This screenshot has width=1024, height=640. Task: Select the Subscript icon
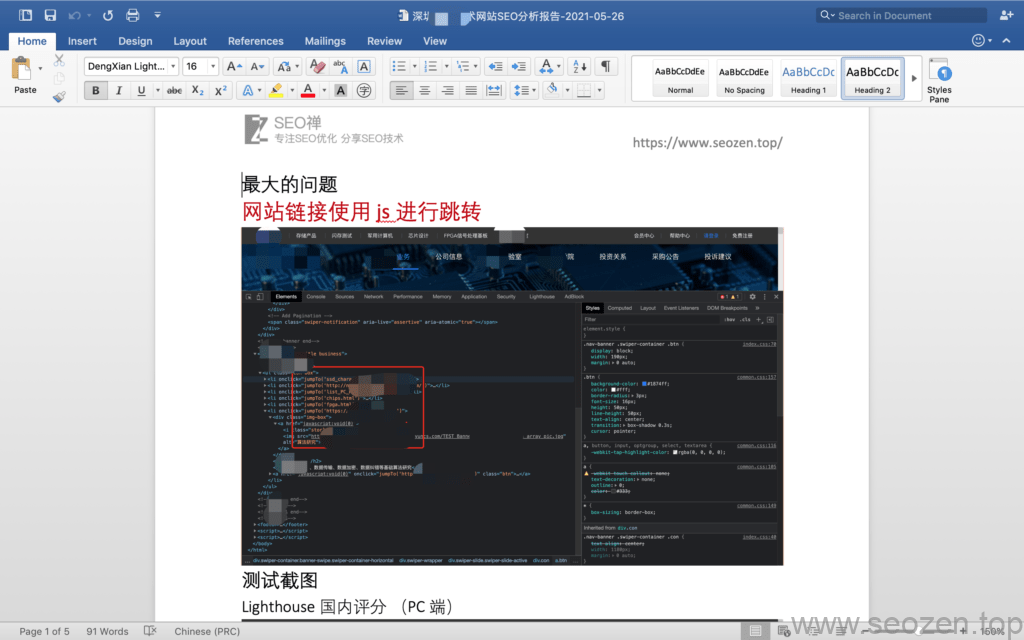(x=198, y=91)
